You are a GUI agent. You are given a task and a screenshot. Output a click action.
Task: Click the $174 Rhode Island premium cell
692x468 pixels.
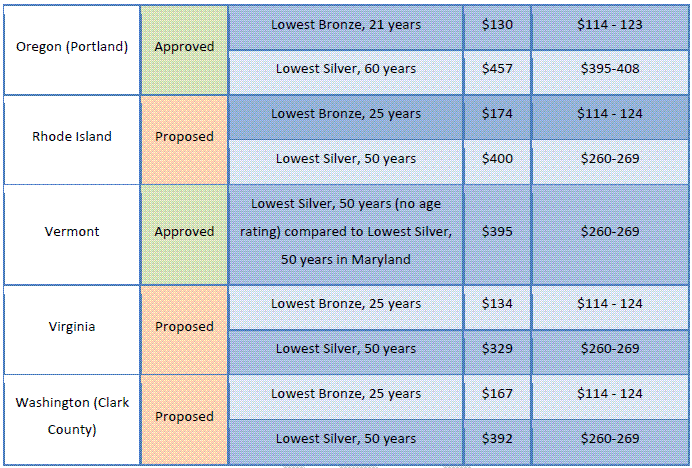[497, 117]
